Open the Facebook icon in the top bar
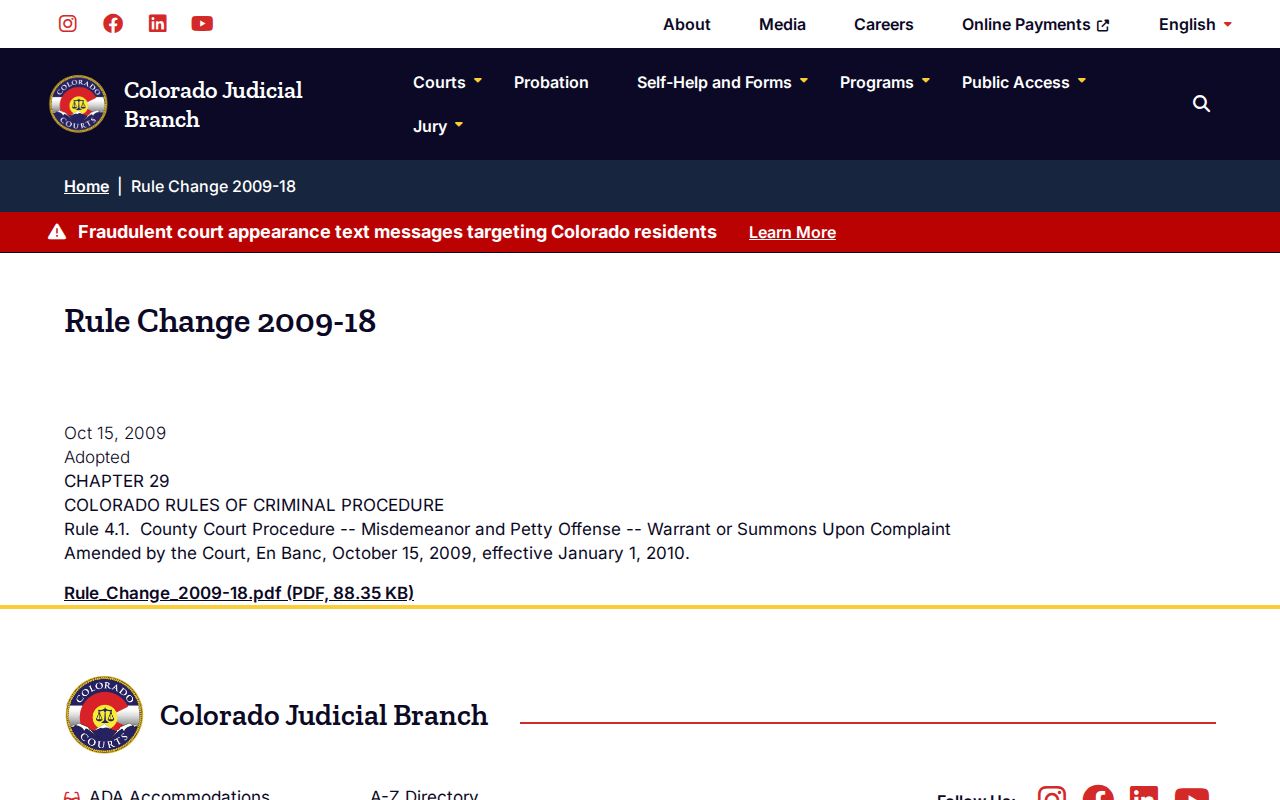 point(113,23)
